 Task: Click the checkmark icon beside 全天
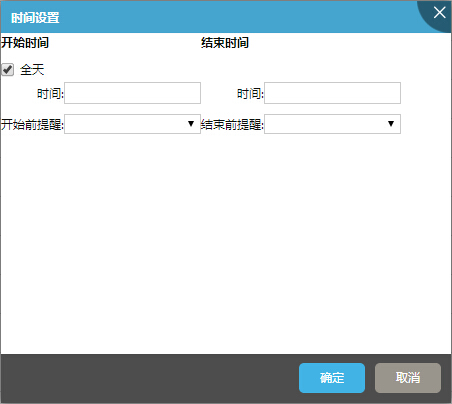(x=7, y=70)
